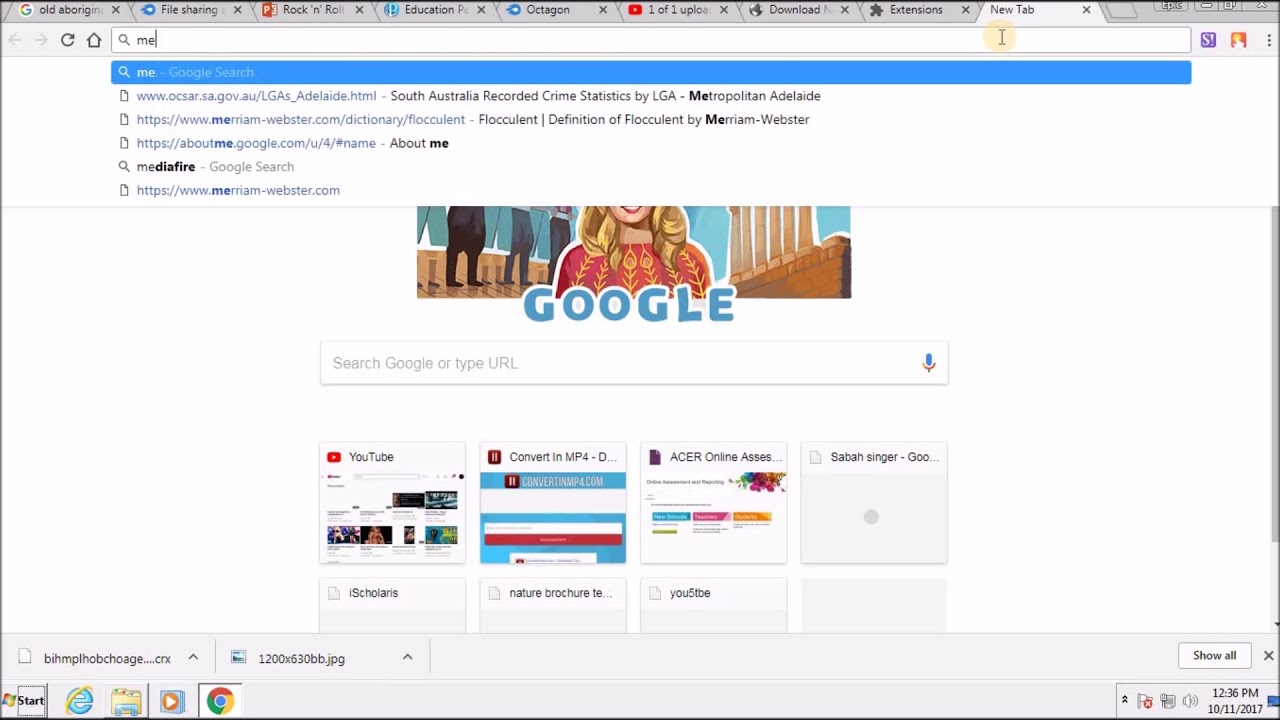Image resolution: width=1280 pixels, height=720 pixels.
Task: Launch media player from the taskbar
Action: pyautogui.click(x=172, y=701)
